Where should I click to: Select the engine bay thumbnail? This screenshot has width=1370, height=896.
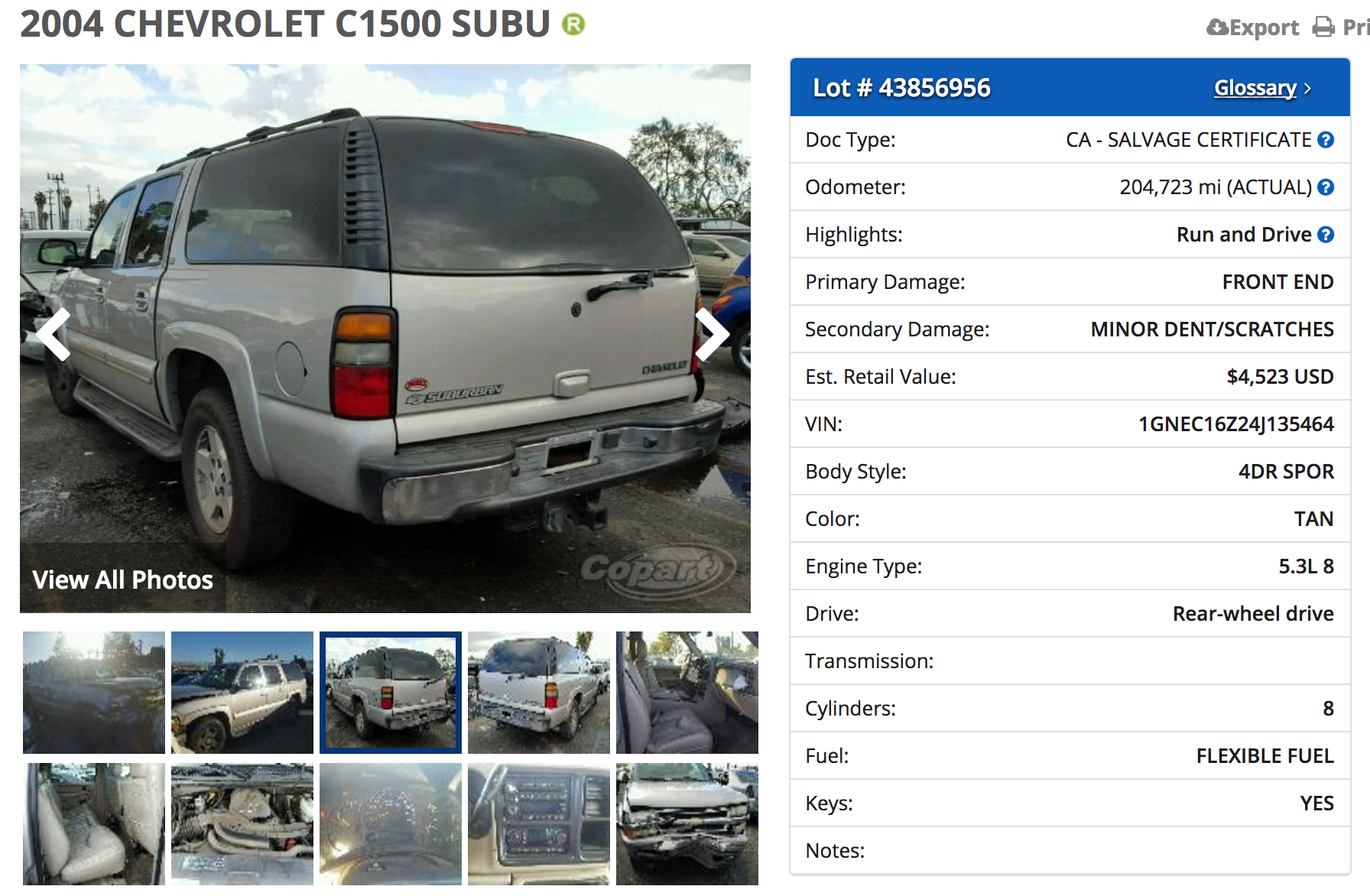242,824
